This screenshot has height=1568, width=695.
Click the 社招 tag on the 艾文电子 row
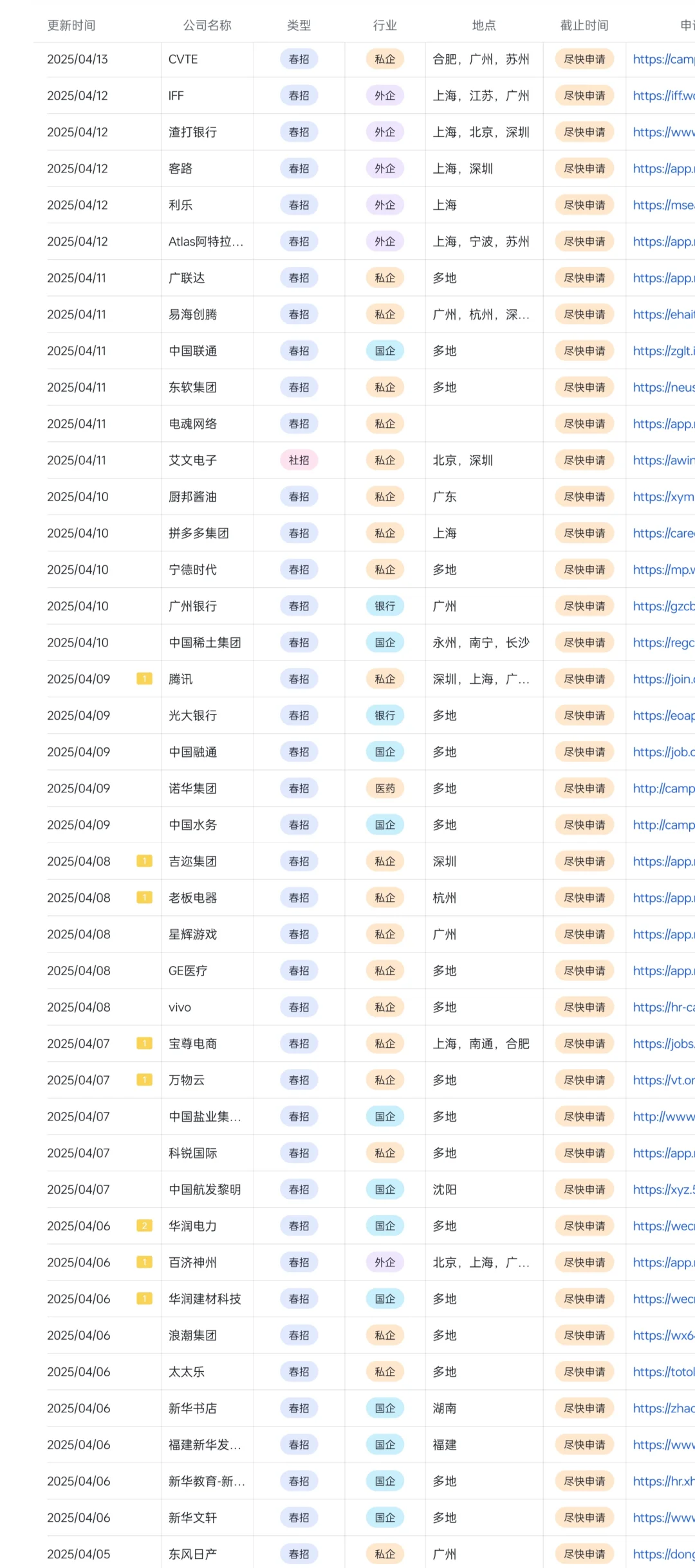pos(299,460)
